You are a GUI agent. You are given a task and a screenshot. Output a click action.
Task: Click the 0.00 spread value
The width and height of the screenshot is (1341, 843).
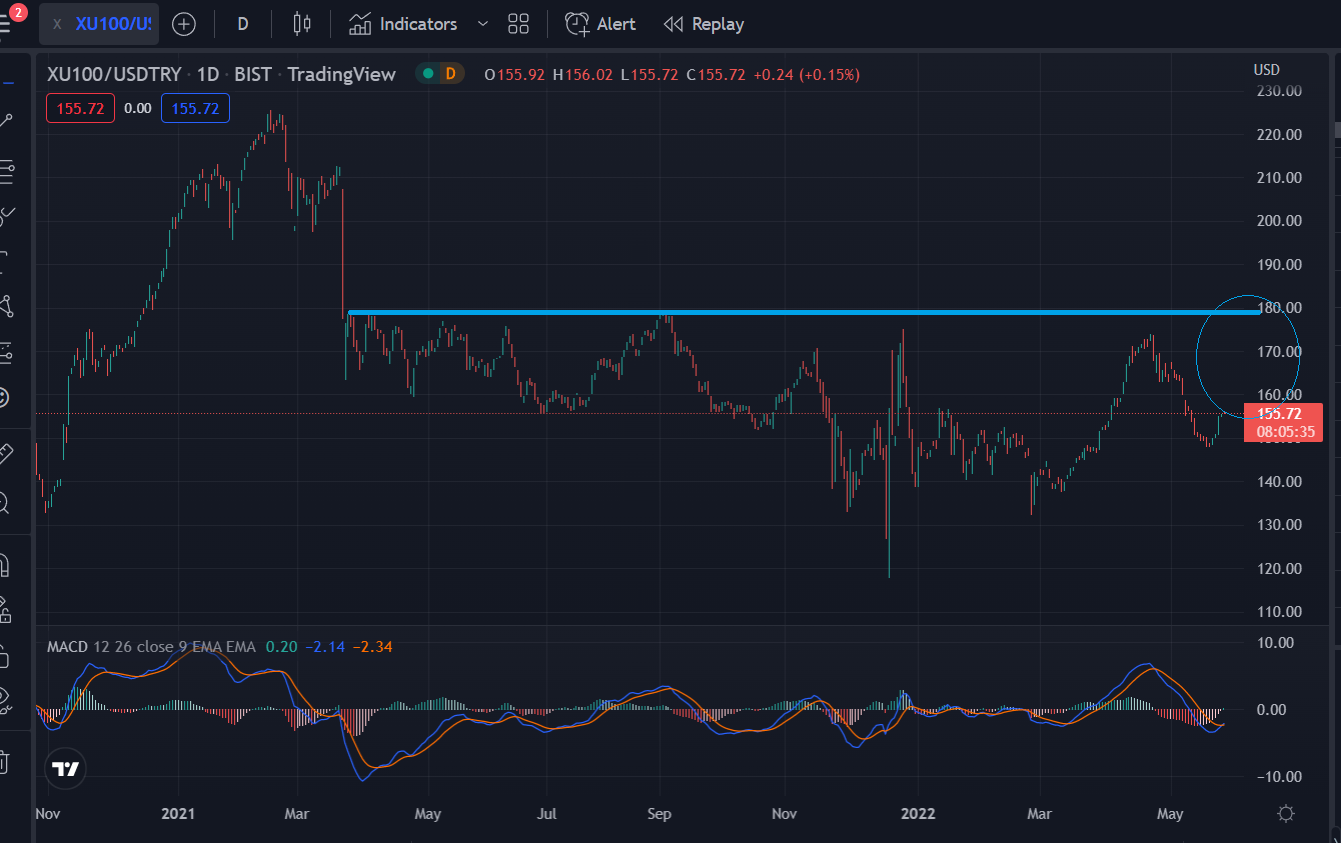click(138, 108)
